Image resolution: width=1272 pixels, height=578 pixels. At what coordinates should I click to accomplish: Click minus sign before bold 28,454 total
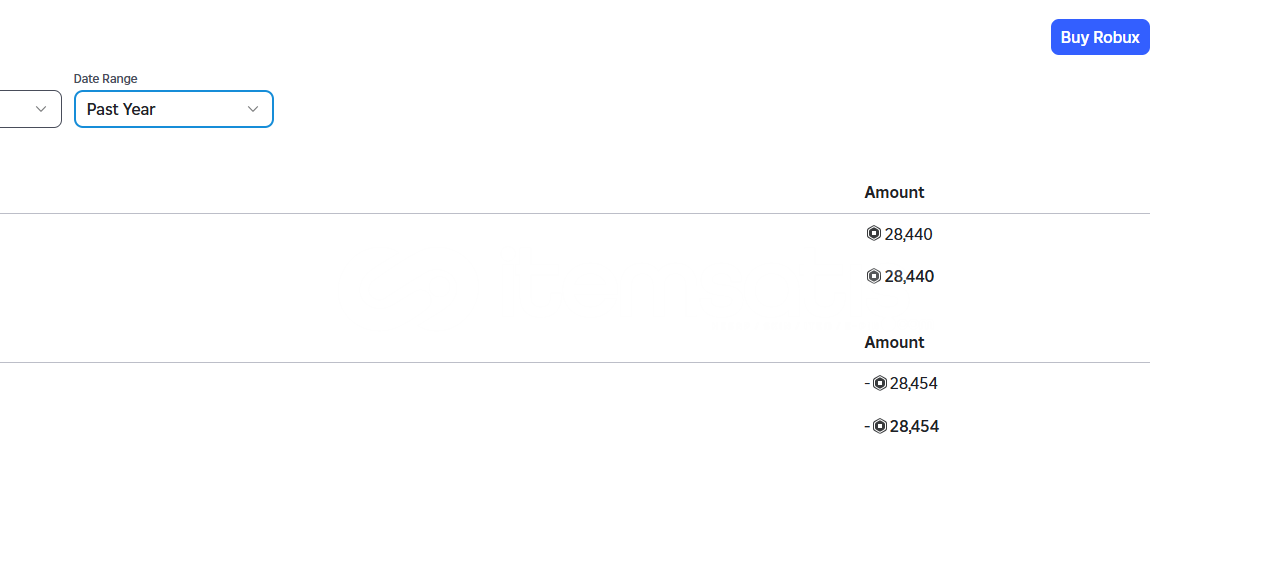tap(867, 426)
